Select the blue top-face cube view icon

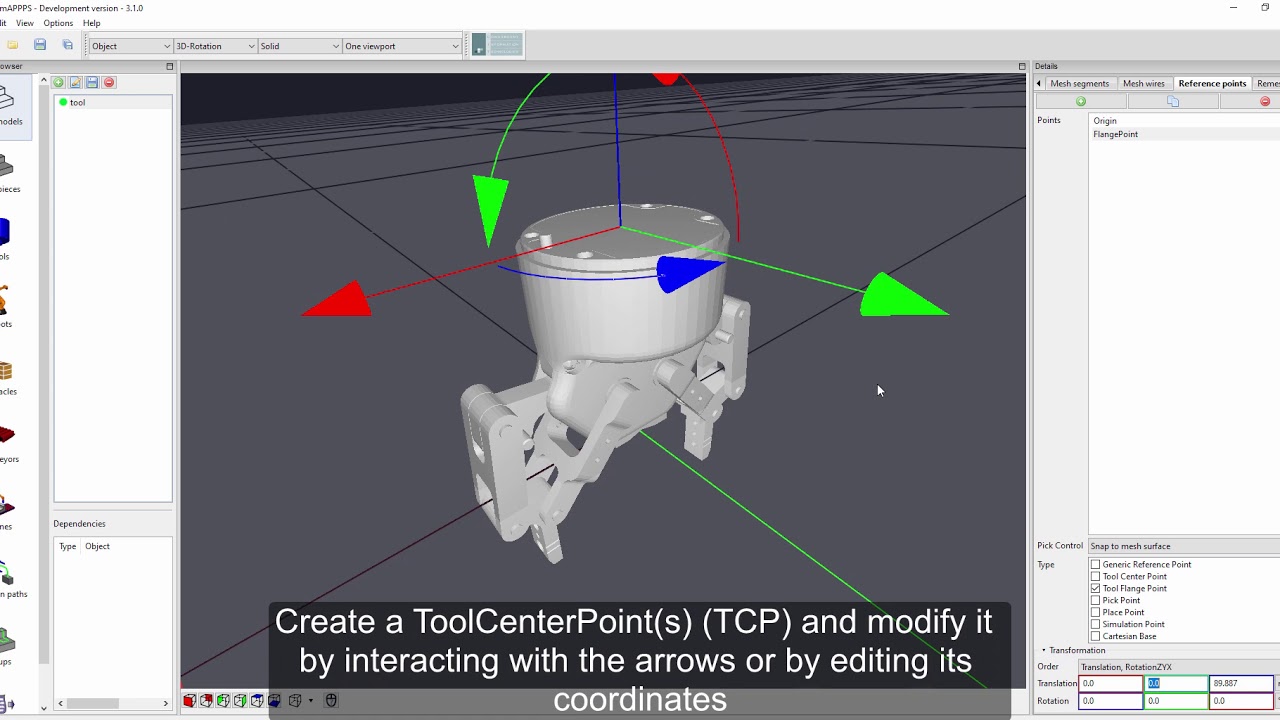click(257, 701)
